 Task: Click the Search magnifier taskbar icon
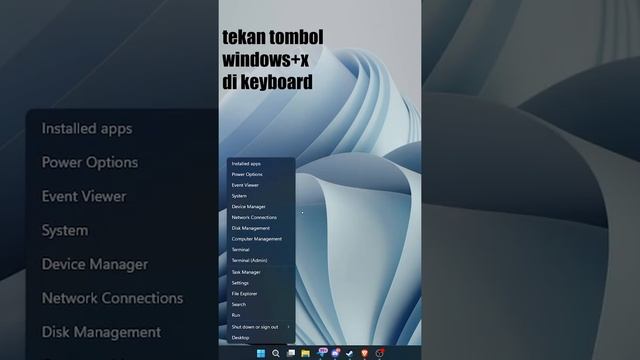pos(276,353)
